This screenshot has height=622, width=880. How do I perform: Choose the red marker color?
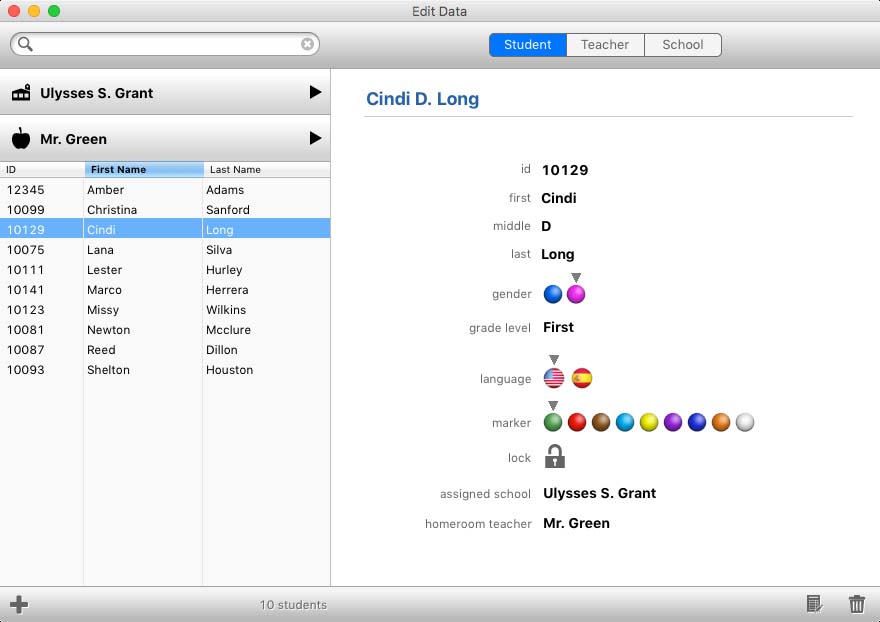click(x=577, y=422)
